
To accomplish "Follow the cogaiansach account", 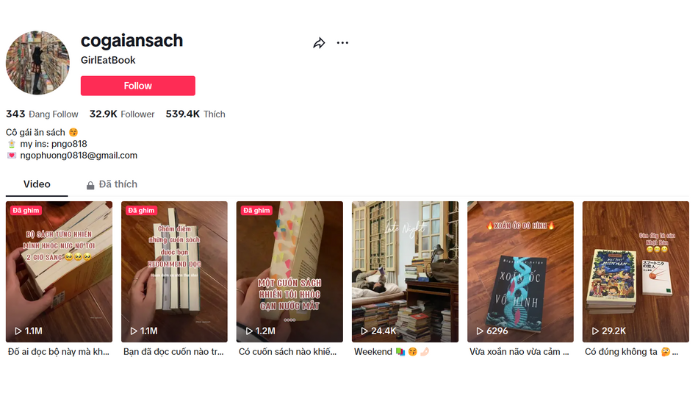I will (x=138, y=86).
